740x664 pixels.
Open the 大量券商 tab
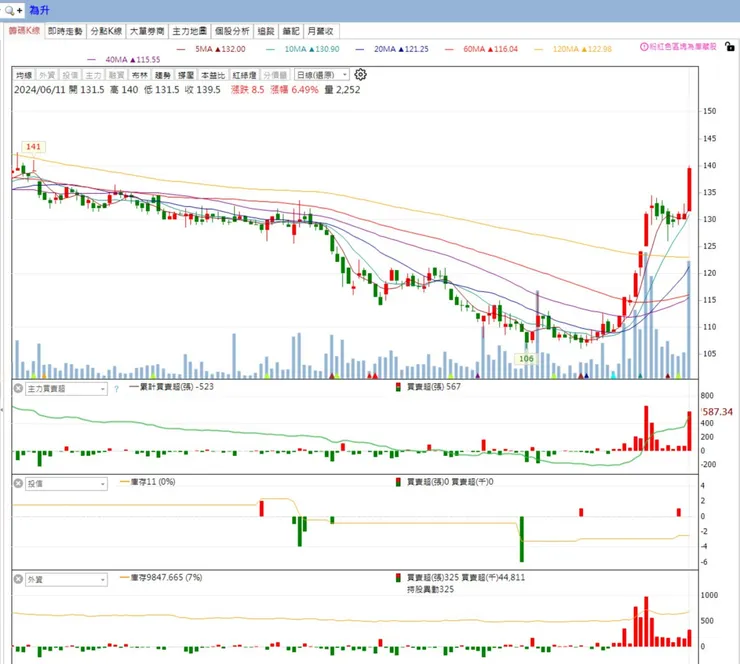point(147,31)
